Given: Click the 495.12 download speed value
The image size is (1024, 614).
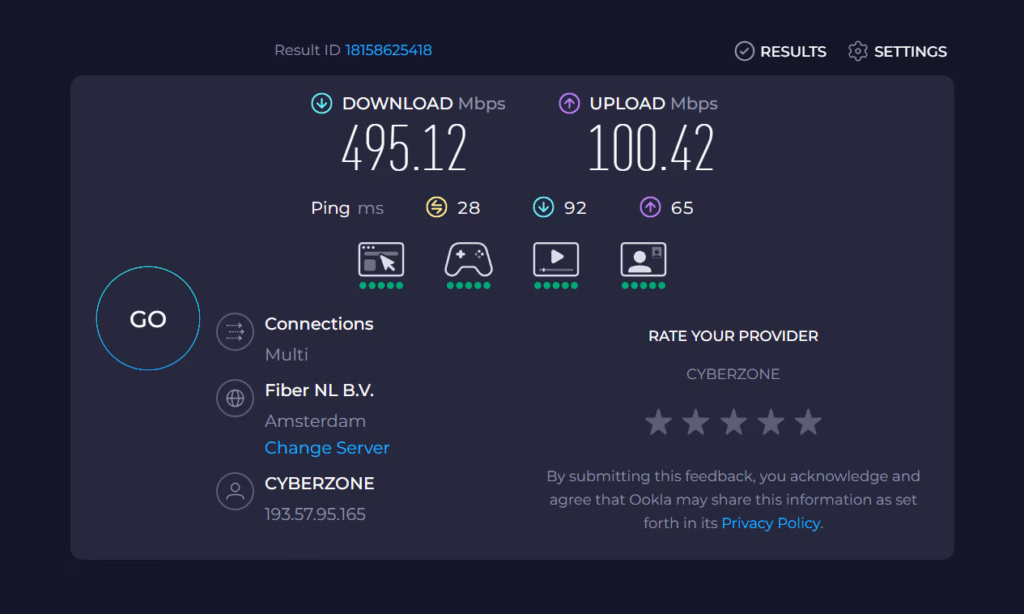Looking at the screenshot, I should coord(404,150).
